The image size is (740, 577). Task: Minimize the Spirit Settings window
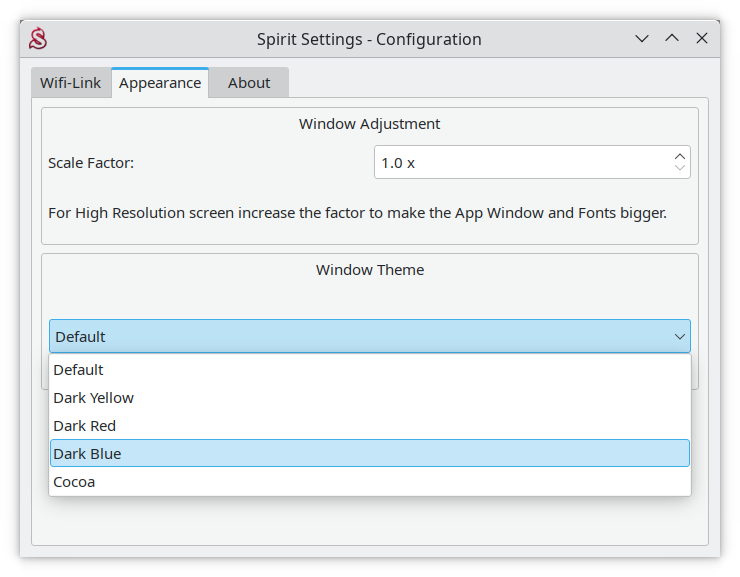click(x=642, y=39)
